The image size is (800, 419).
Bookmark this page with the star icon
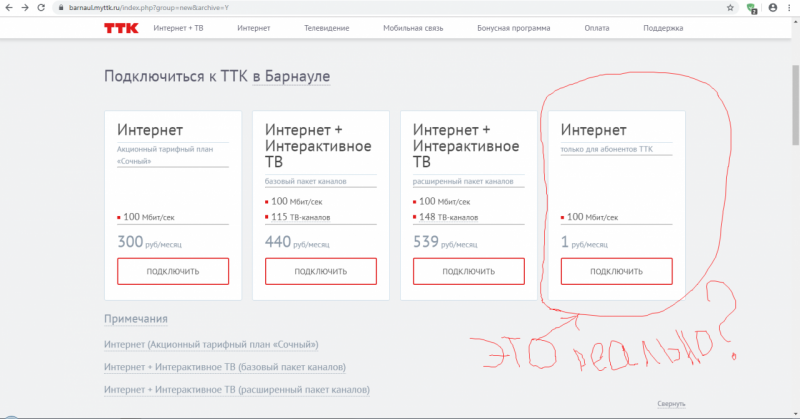click(x=730, y=8)
